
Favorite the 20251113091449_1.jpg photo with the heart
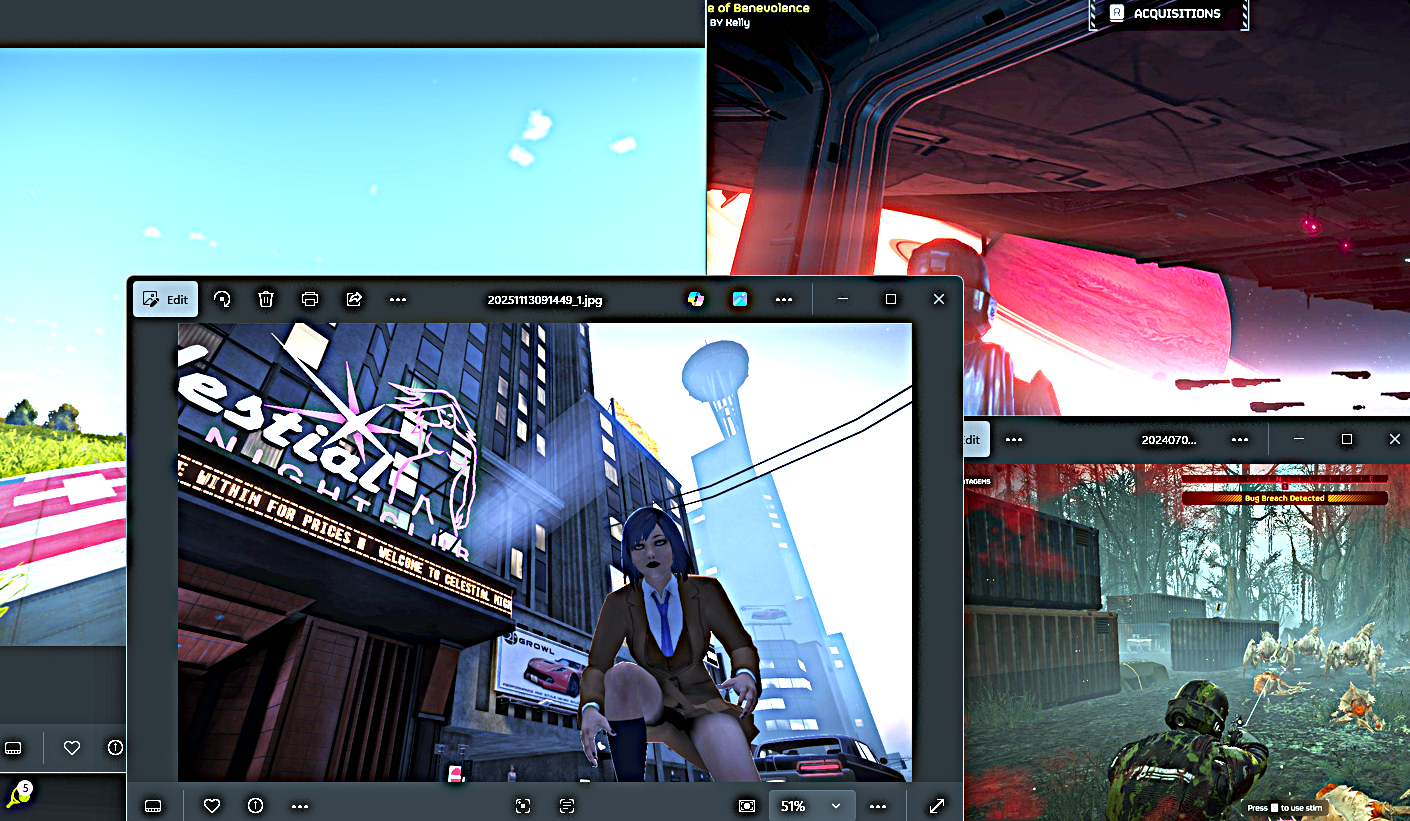tap(212, 805)
